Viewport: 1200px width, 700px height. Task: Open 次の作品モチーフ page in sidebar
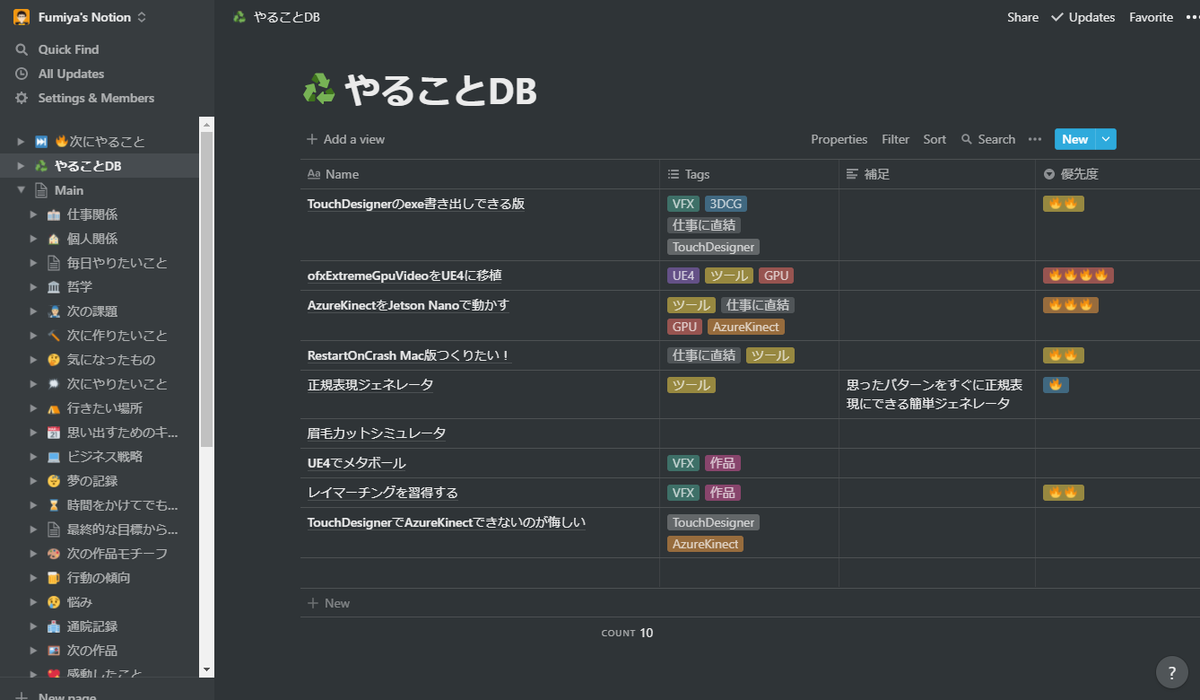coord(117,553)
